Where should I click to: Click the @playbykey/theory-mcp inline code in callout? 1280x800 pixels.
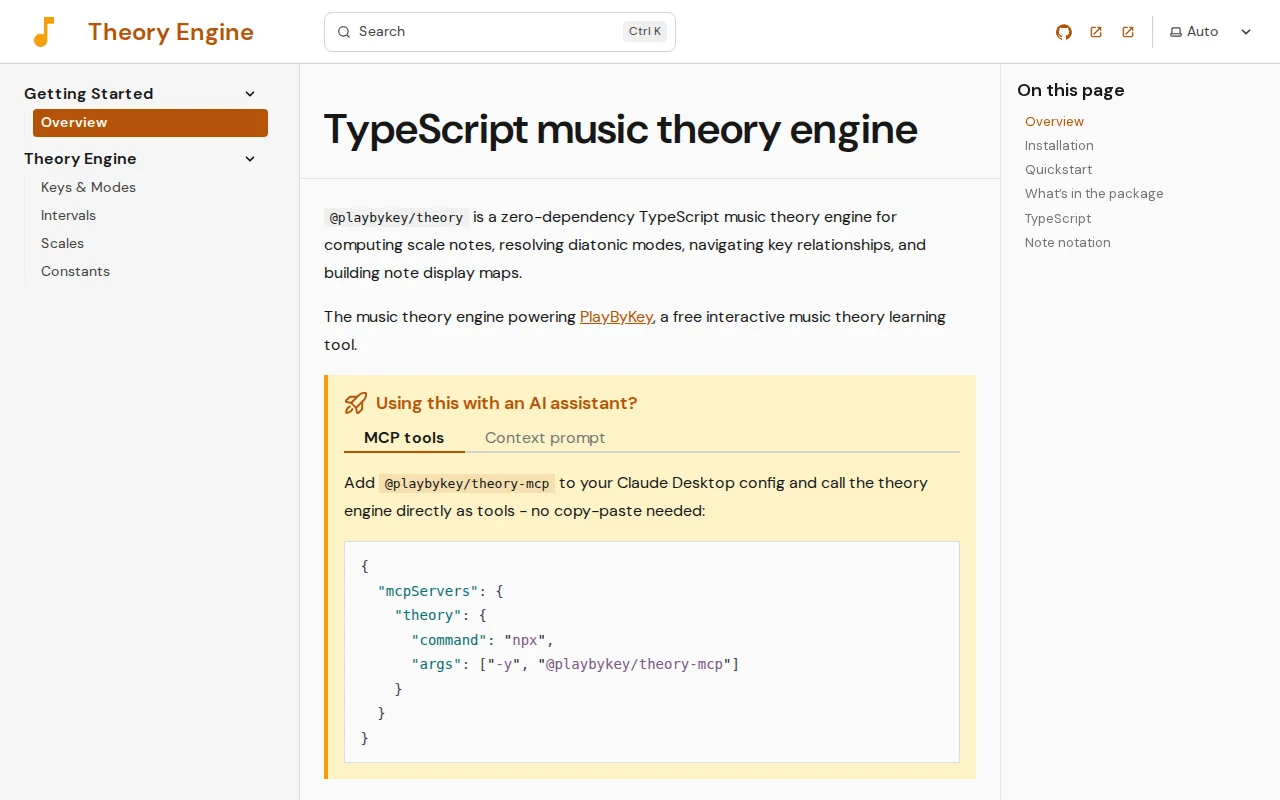click(x=467, y=483)
